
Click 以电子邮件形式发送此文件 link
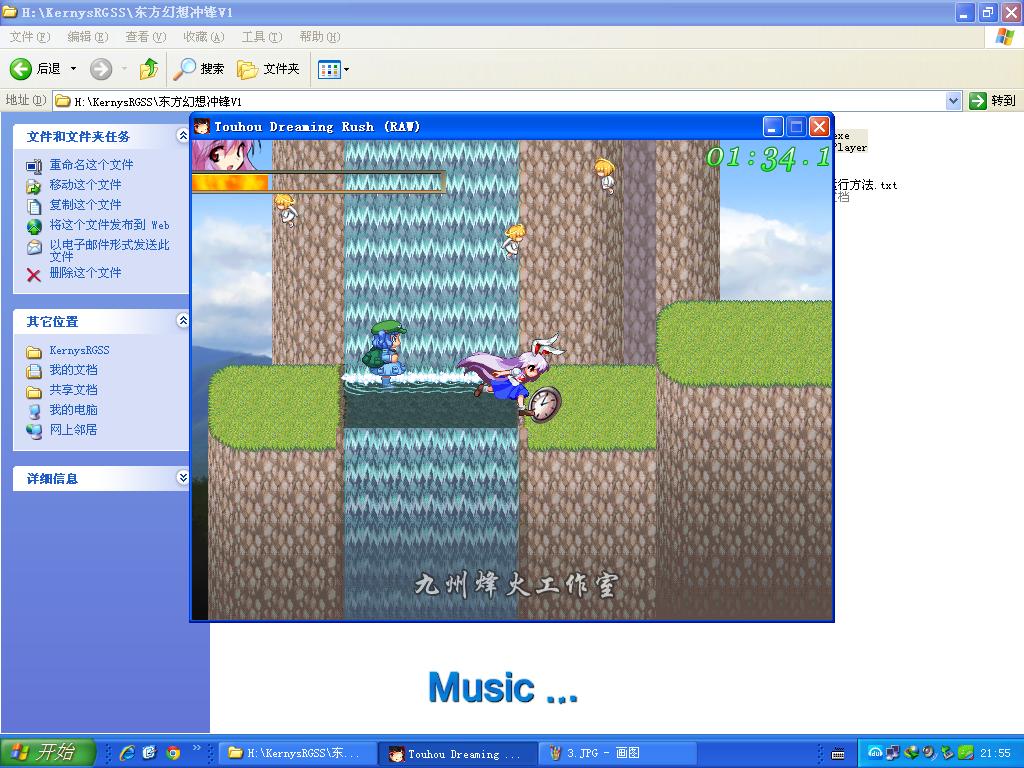click(109, 250)
